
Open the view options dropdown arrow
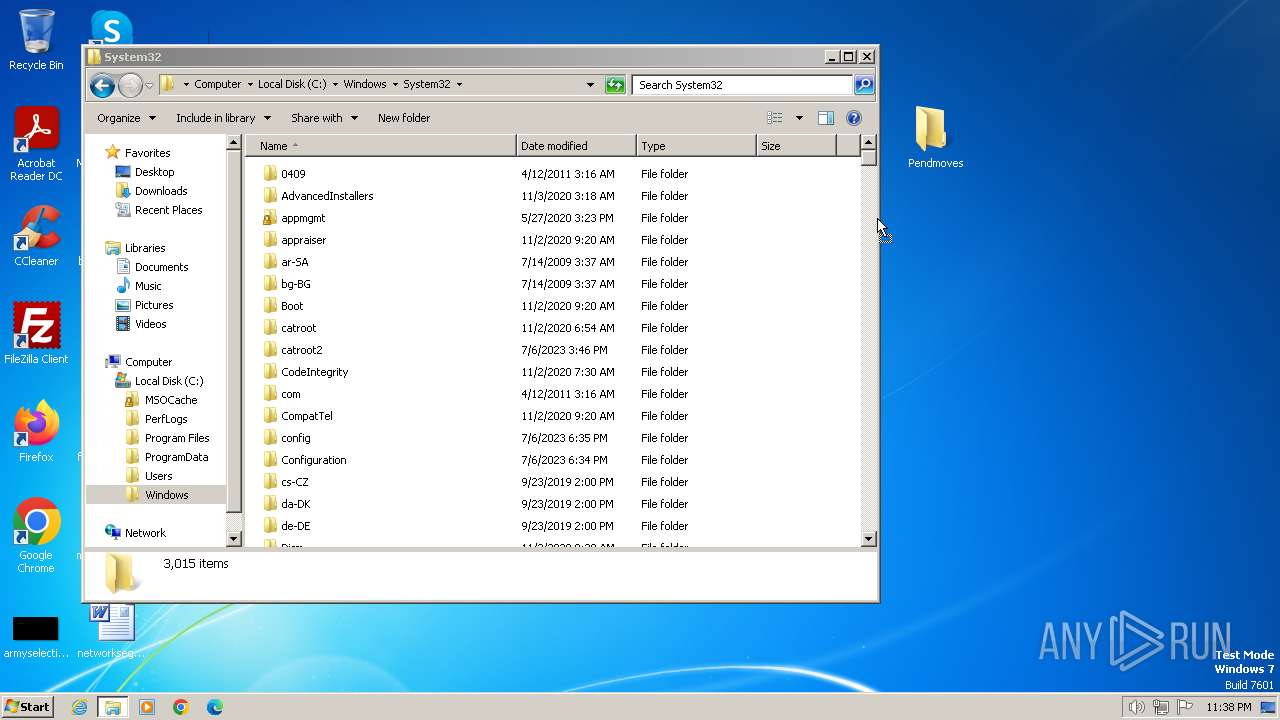pyautogui.click(x=799, y=118)
